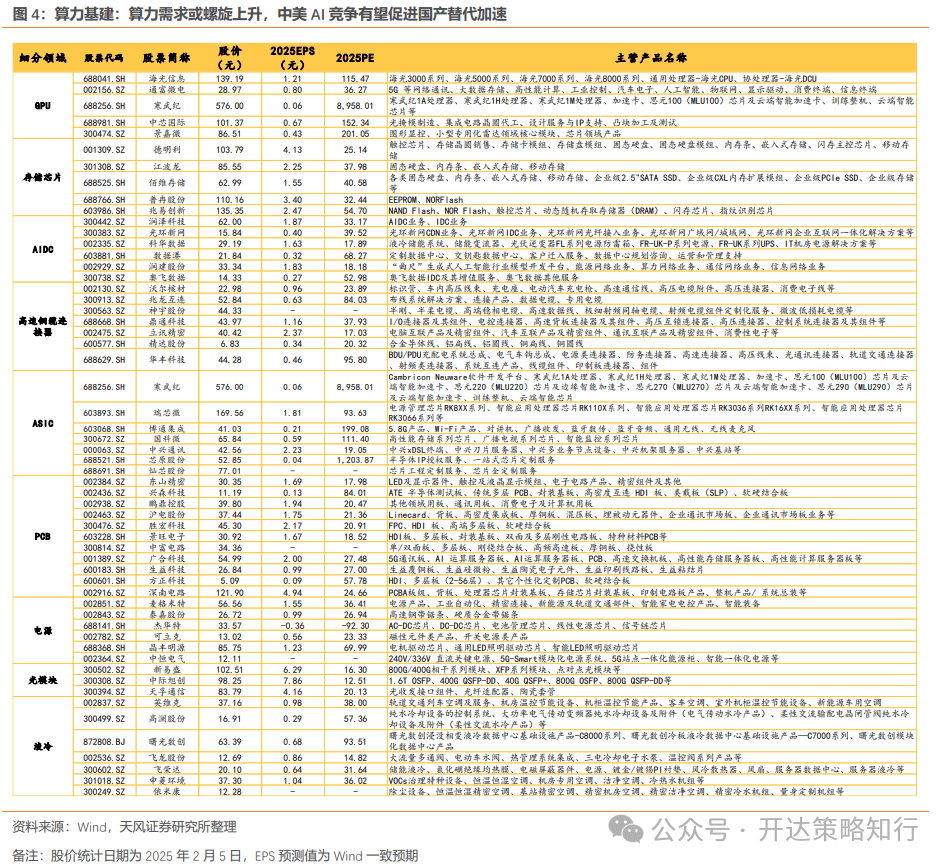Select the 'PCB' category cell
This screenshot has width=949, height=868.
42,536
